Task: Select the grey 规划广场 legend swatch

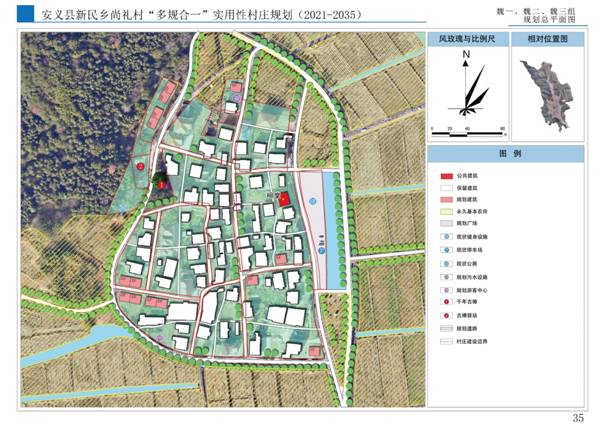Action: coord(447,223)
